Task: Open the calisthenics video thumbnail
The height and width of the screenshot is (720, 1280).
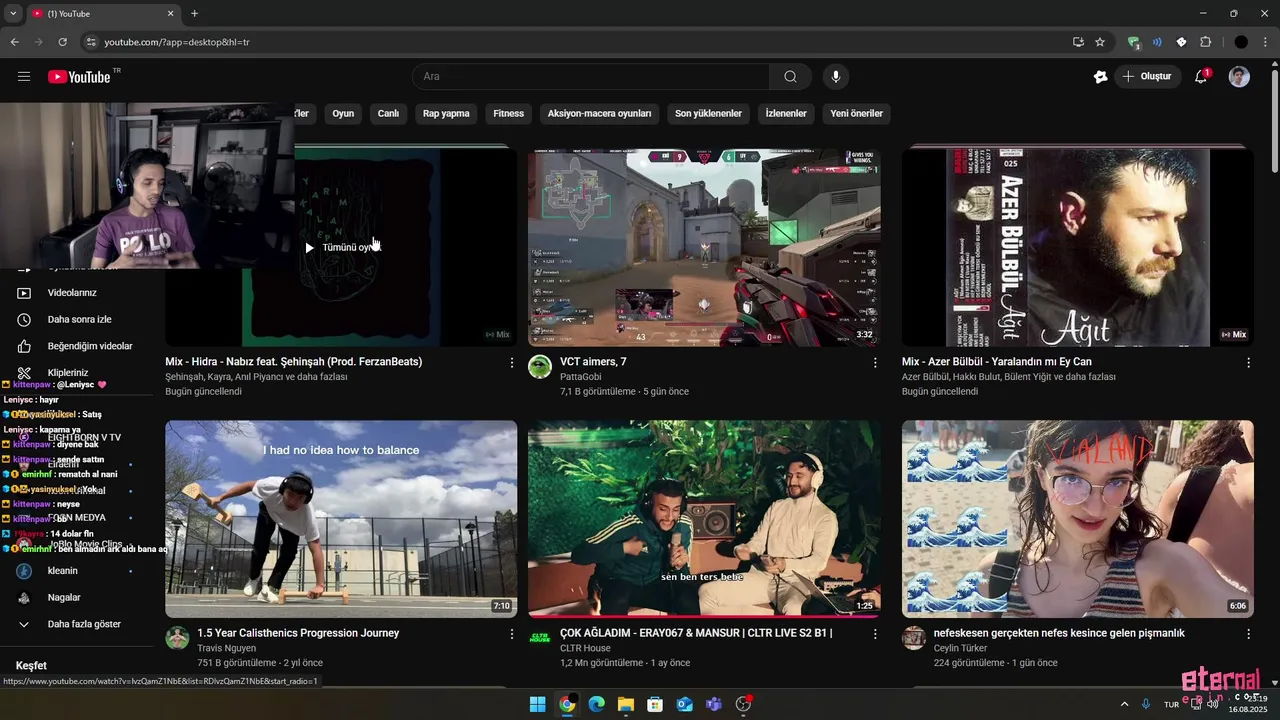Action: pyautogui.click(x=341, y=518)
